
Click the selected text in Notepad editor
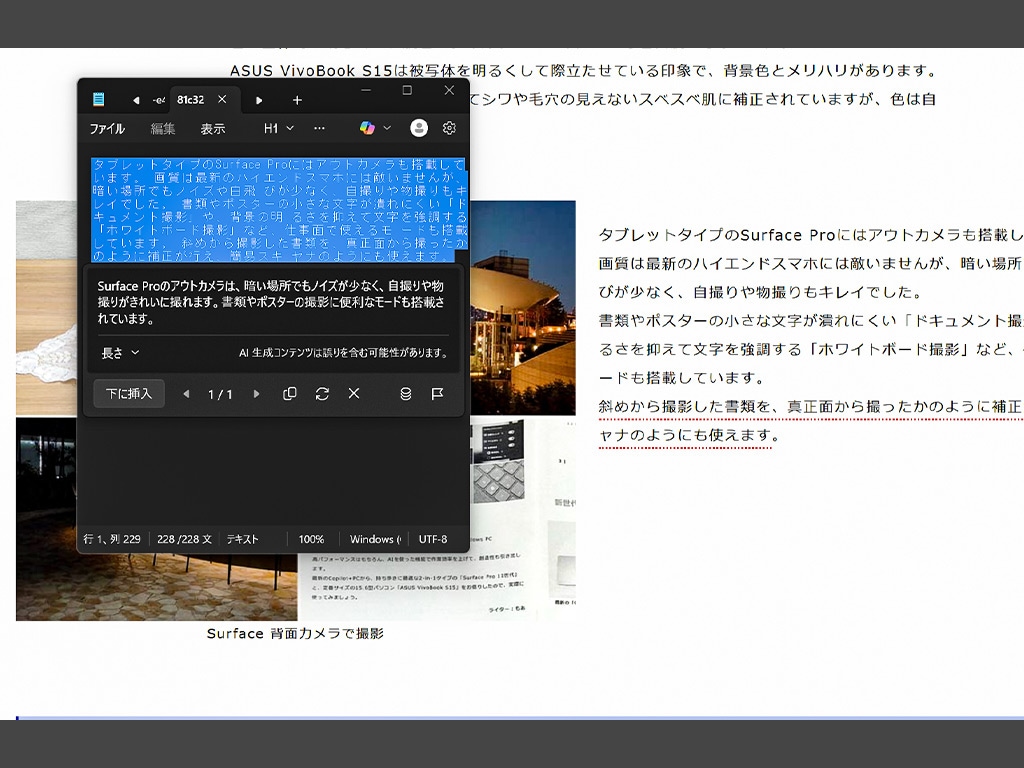(280, 210)
